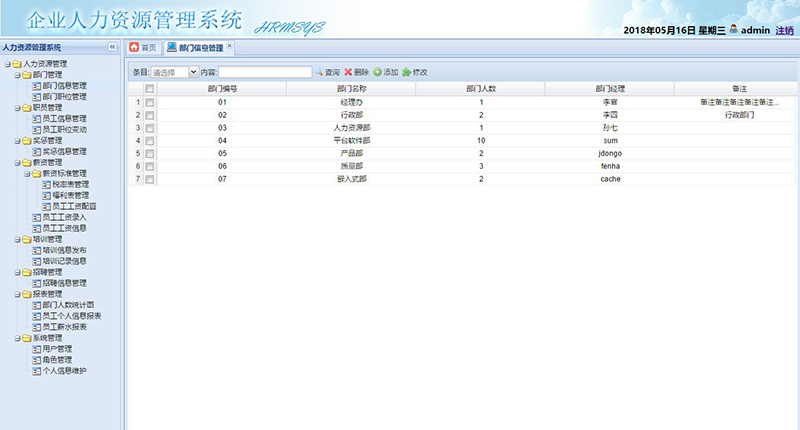This screenshot has width=800, height=430.
Task: Open 员工工资录入 in the tree
Action: pyautogui.click(x=64, y=217)
